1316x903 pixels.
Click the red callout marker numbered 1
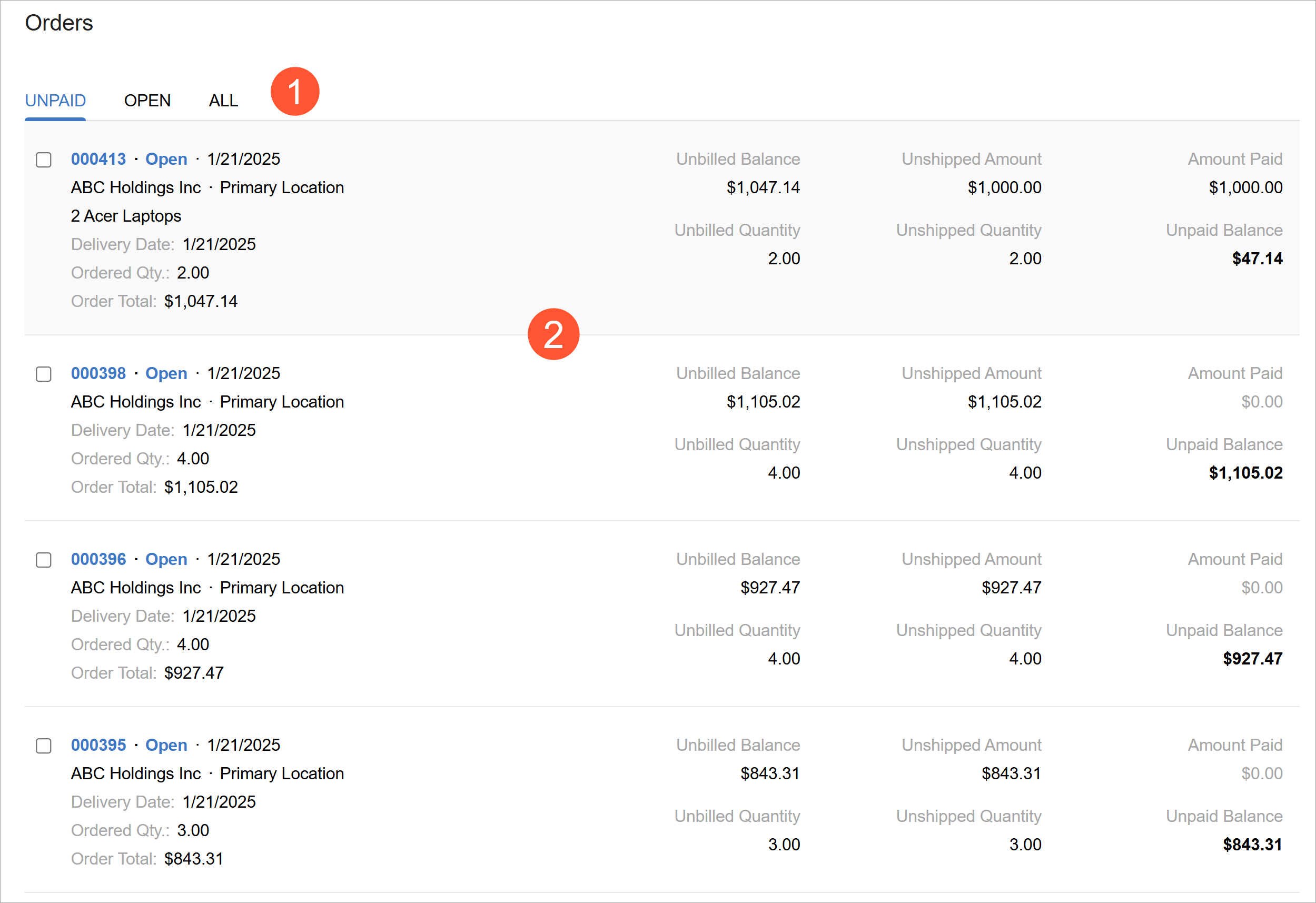[295, 91]
